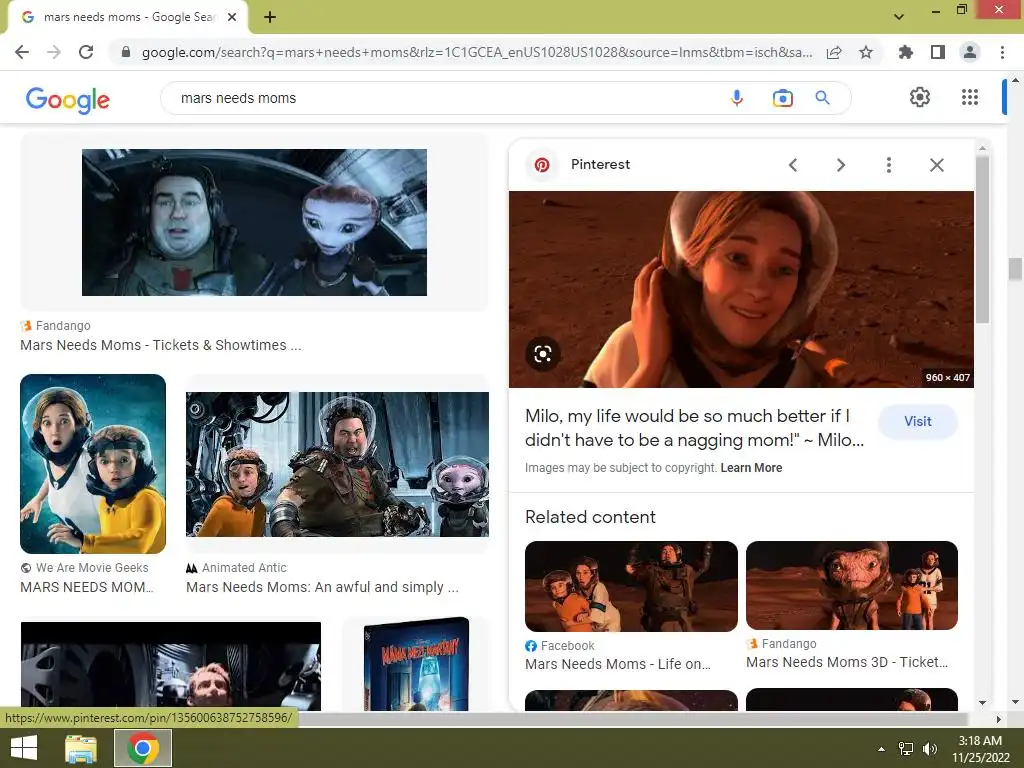Open the Chrome three-dot menu
The height and width of the screenshot is (768, 1024).
1002,52
